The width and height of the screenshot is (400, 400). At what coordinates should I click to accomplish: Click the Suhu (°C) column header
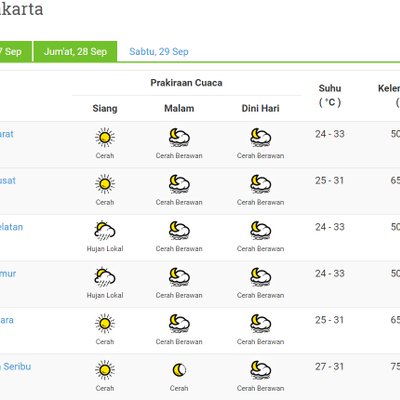[x=330, y=95]
